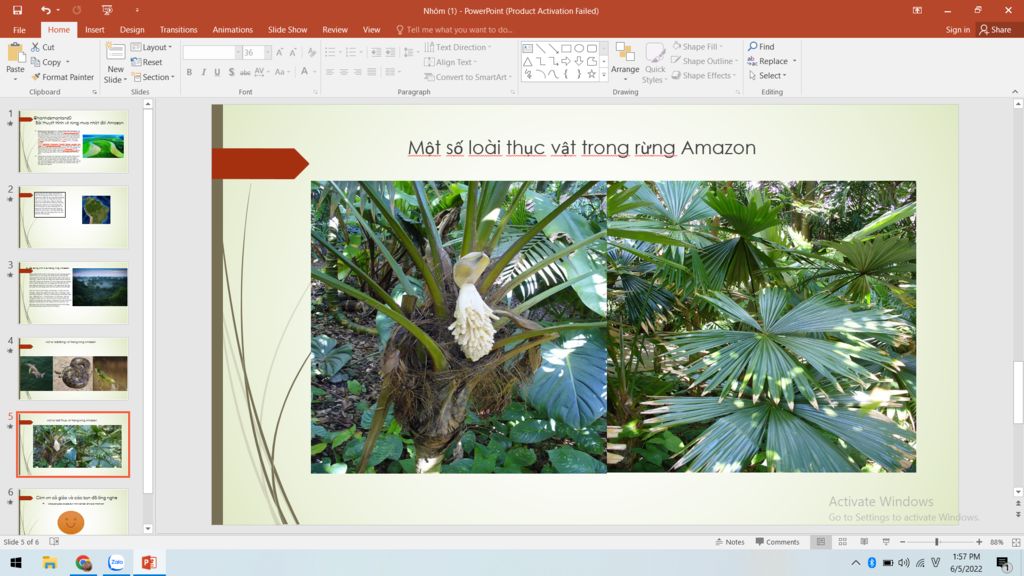Increase font size
The width and height of the screenshot is (1024, 576).
pos(280,52)
